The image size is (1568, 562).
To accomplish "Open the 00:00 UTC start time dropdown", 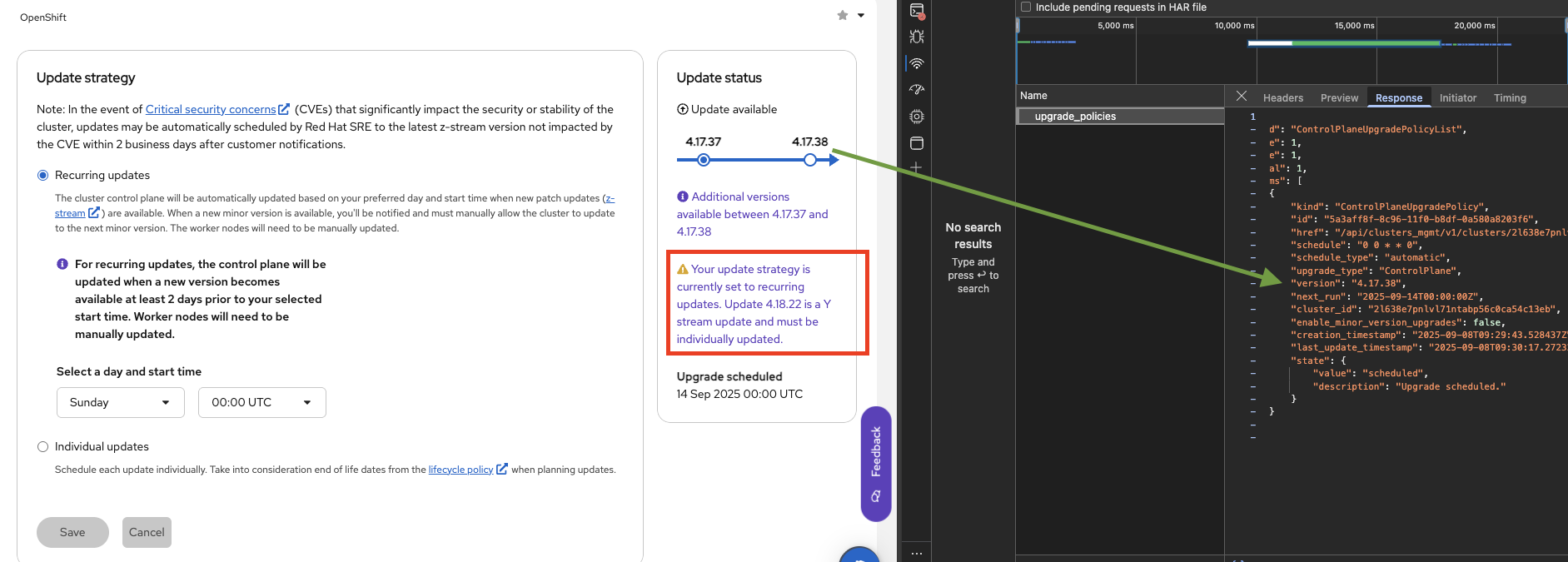I will (262, 402).
